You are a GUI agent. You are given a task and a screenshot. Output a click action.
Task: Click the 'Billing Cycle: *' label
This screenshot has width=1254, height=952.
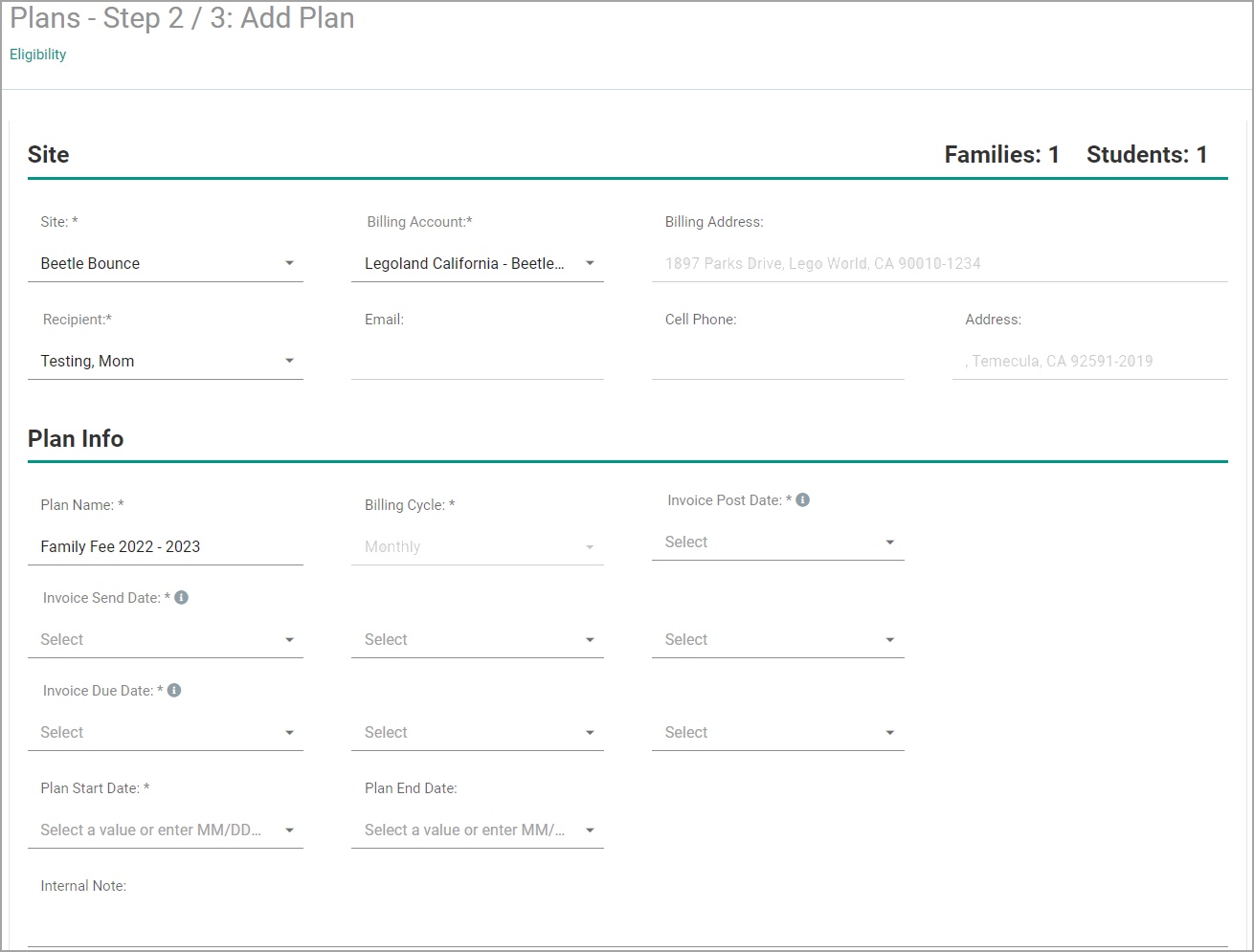pyautogui.click(x=410, y=505)
